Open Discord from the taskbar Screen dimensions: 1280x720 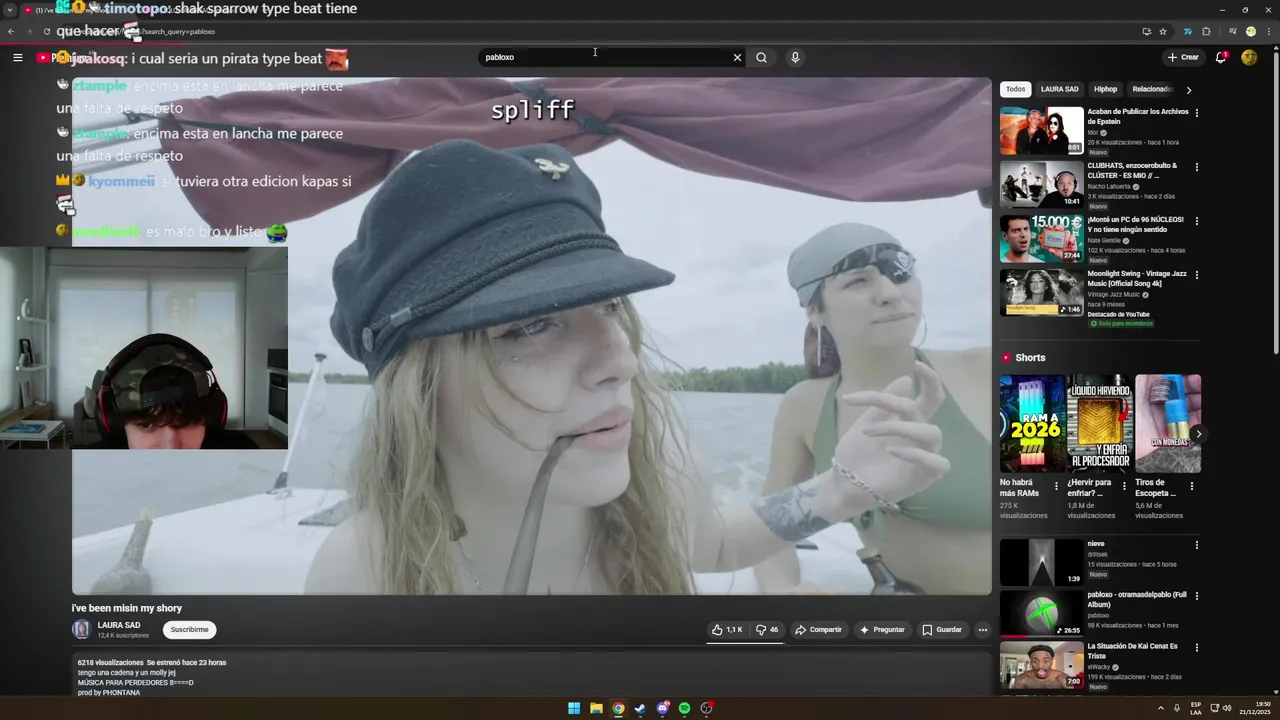pos(662,708)
